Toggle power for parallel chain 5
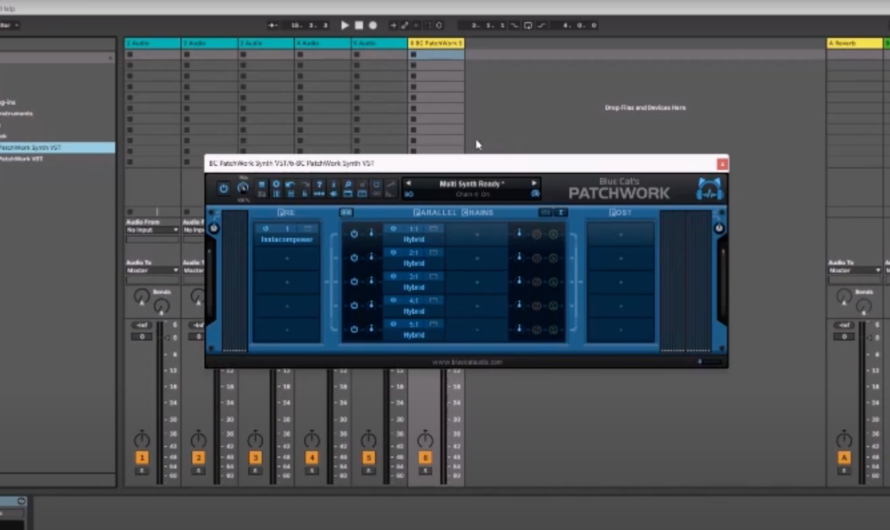 click(x=354, y=329)
